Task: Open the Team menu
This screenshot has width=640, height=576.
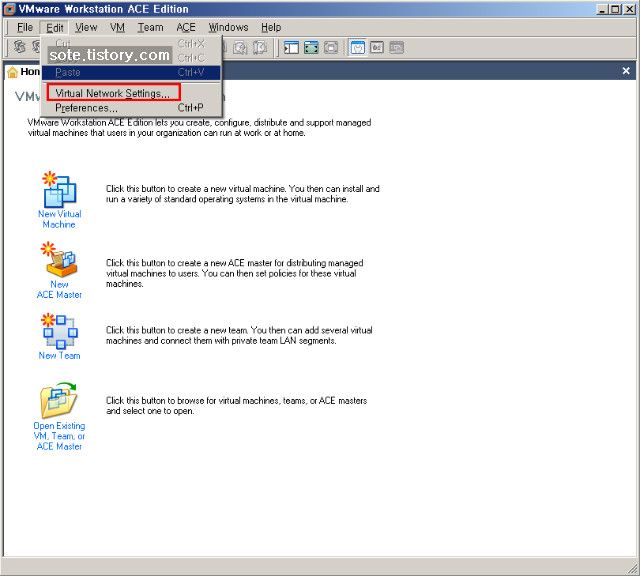Action: (151, 27)
